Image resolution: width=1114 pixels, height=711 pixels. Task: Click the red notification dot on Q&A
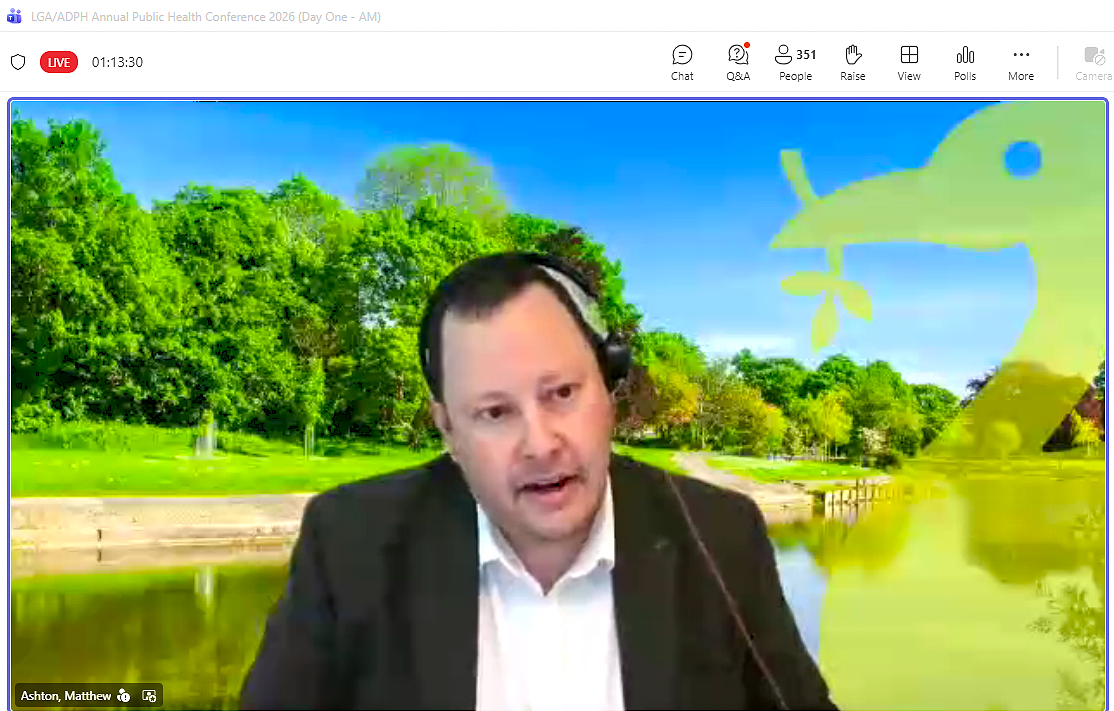point(747,46)
